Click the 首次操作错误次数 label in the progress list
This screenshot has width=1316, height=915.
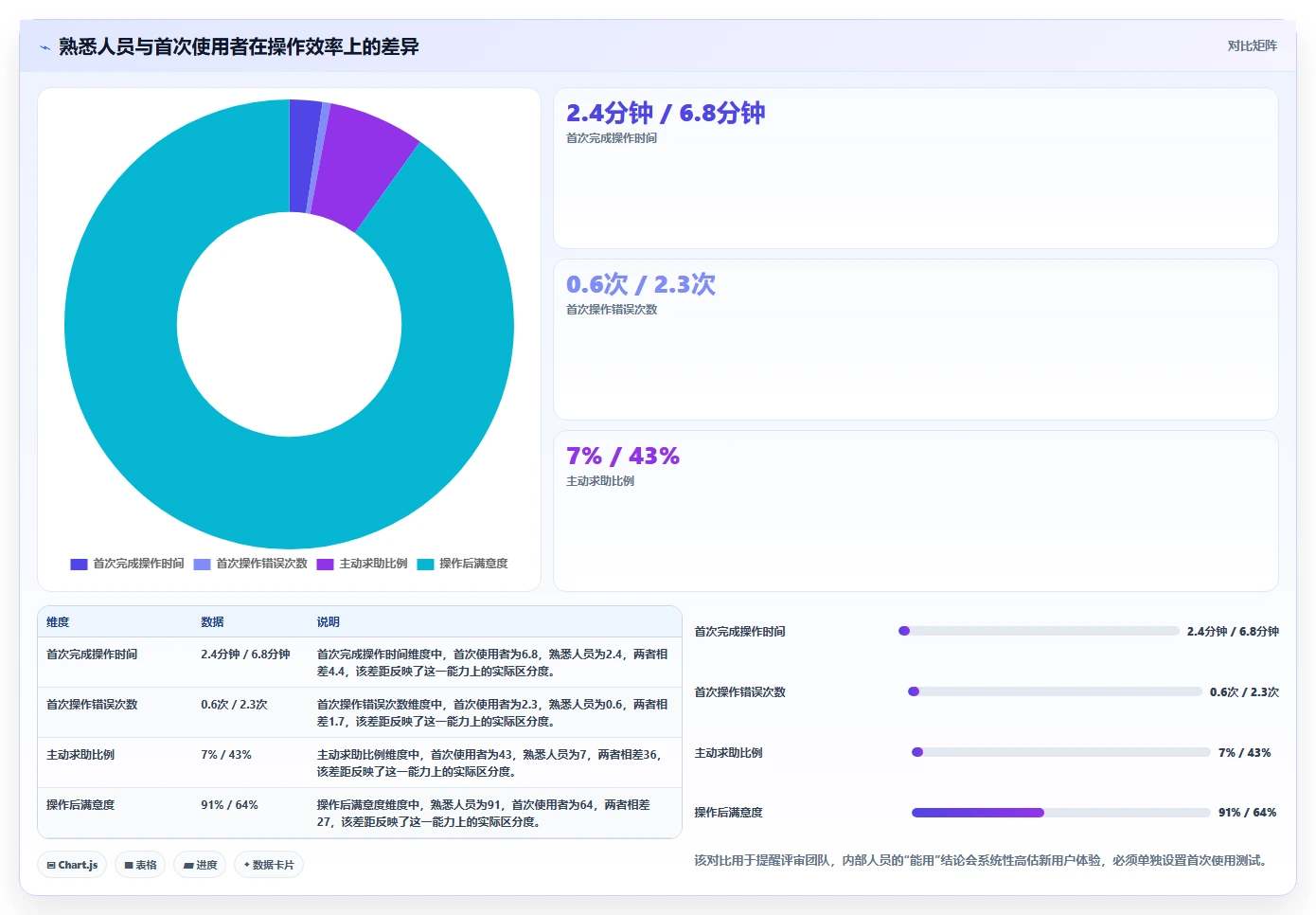(740, 692)
